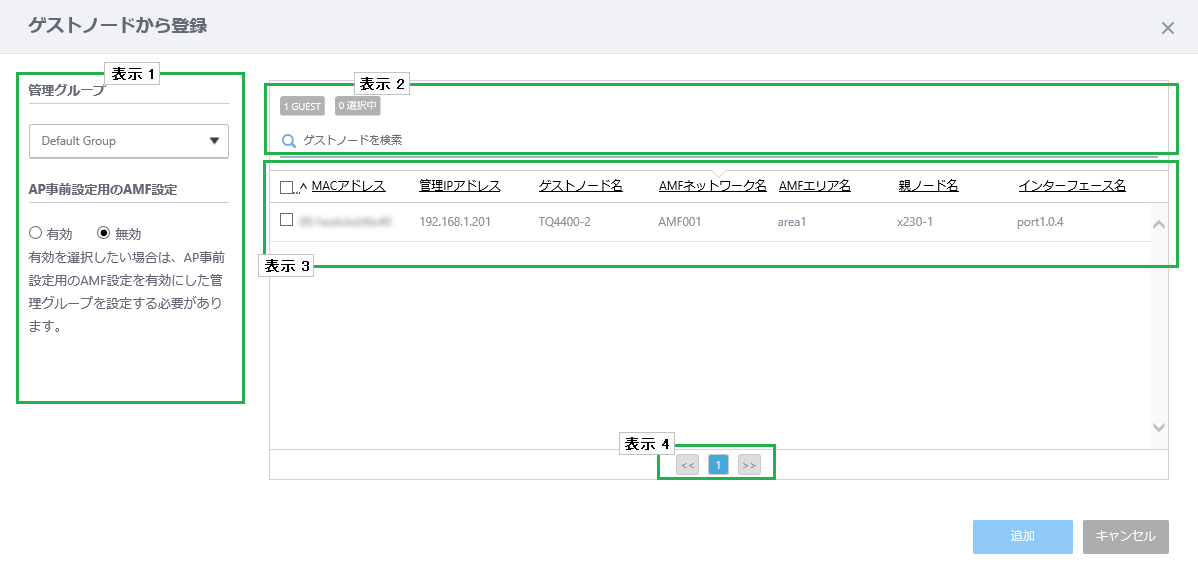Go to next page with >> button
Viewport: 1198px width, 578px height.
(749, 464)
